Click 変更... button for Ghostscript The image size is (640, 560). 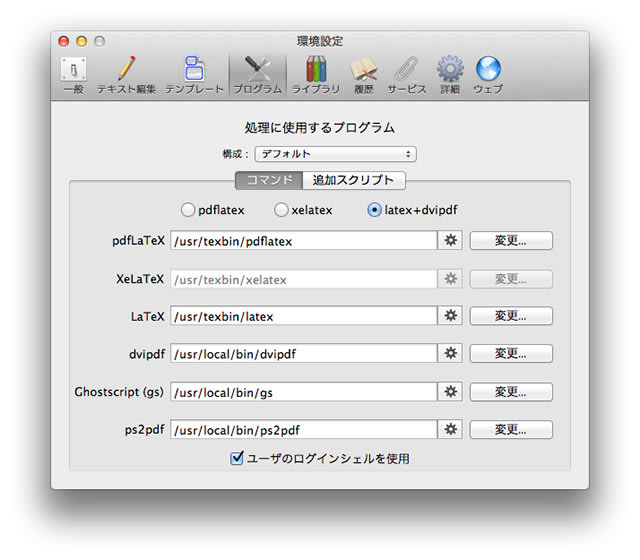[x=511, y=392]
